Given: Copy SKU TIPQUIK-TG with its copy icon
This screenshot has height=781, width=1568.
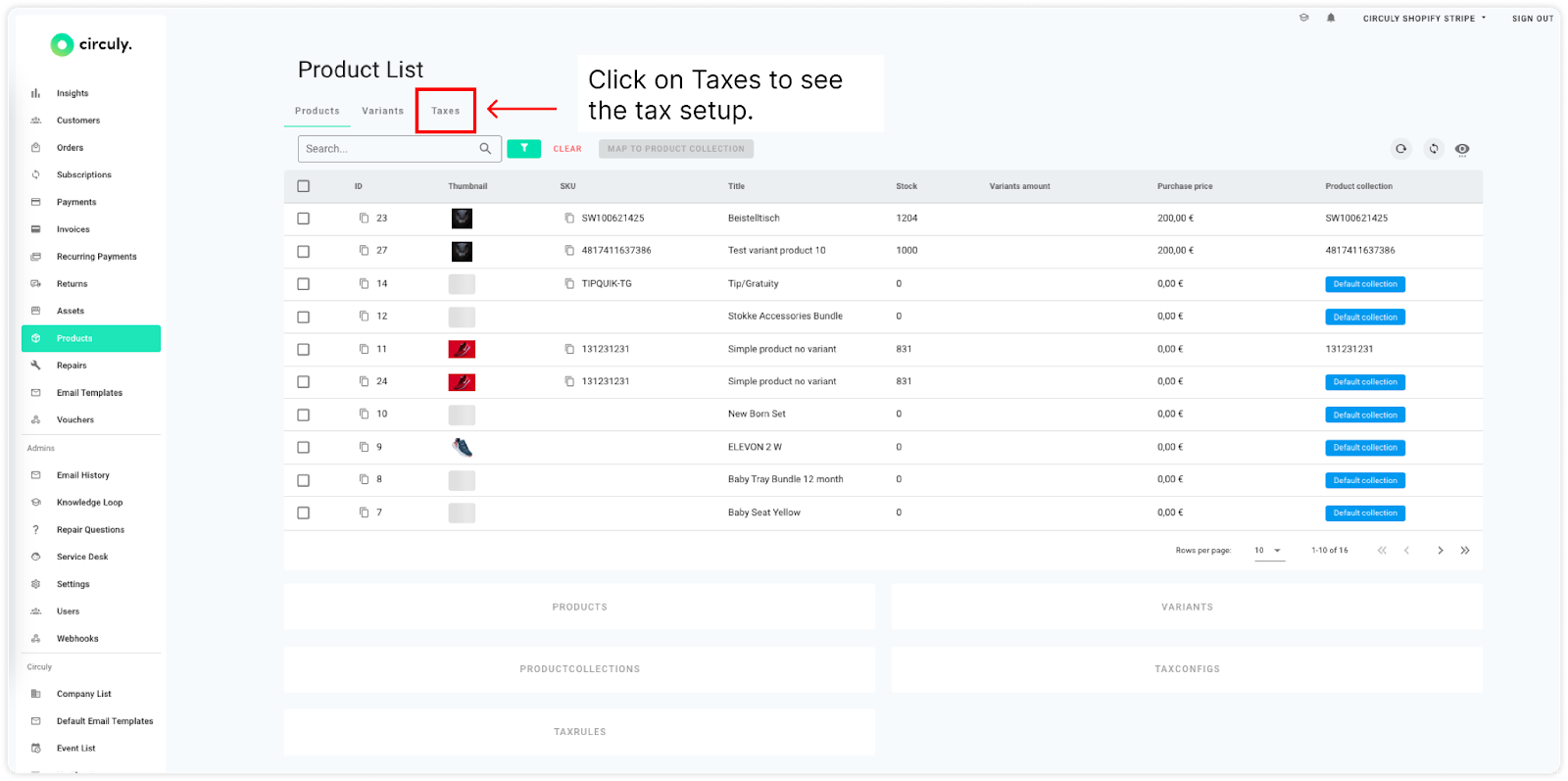Looking at the screenshot, I should [x=569, y=284].
